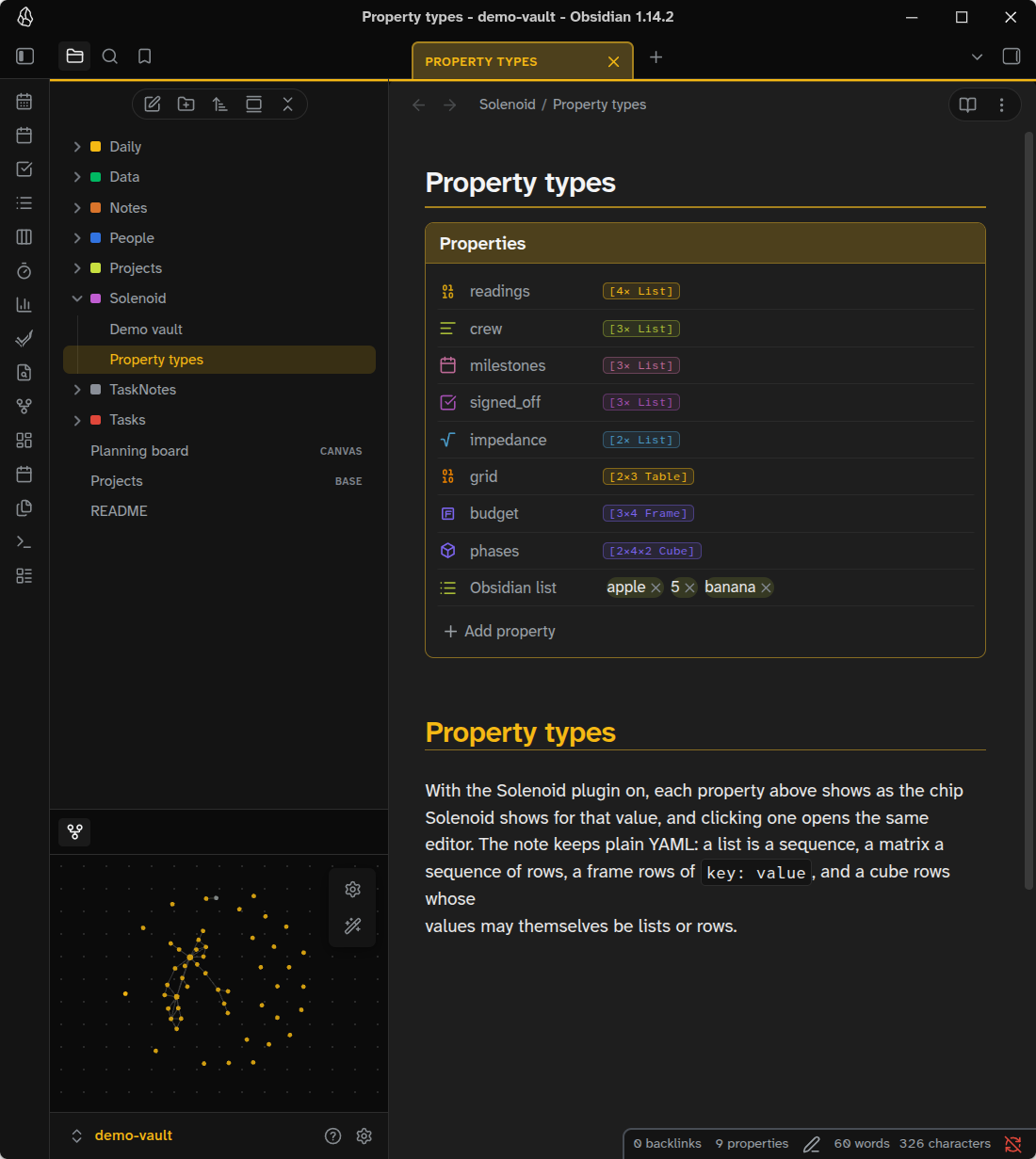The height and width of the screenshot is (1159, 1036).
Task: Open the help question mark icon
Action: point(333,1136)
